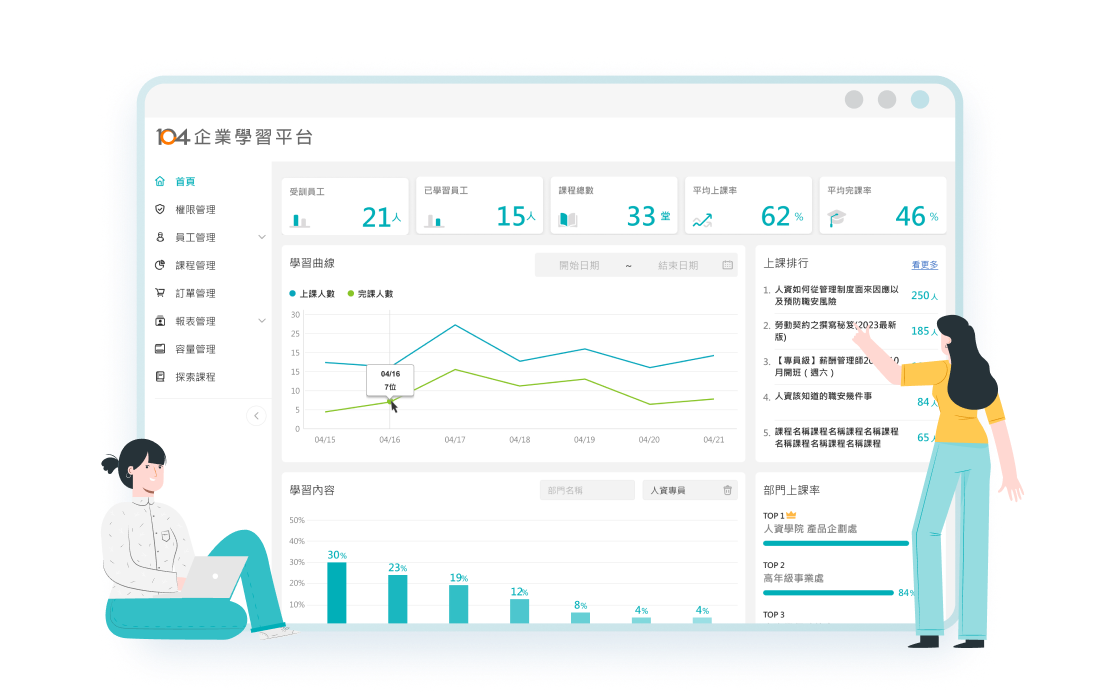Click the 權限管理 shield icon in sidebar
This screenshot has height=700, width=1100.
point(160,210)
